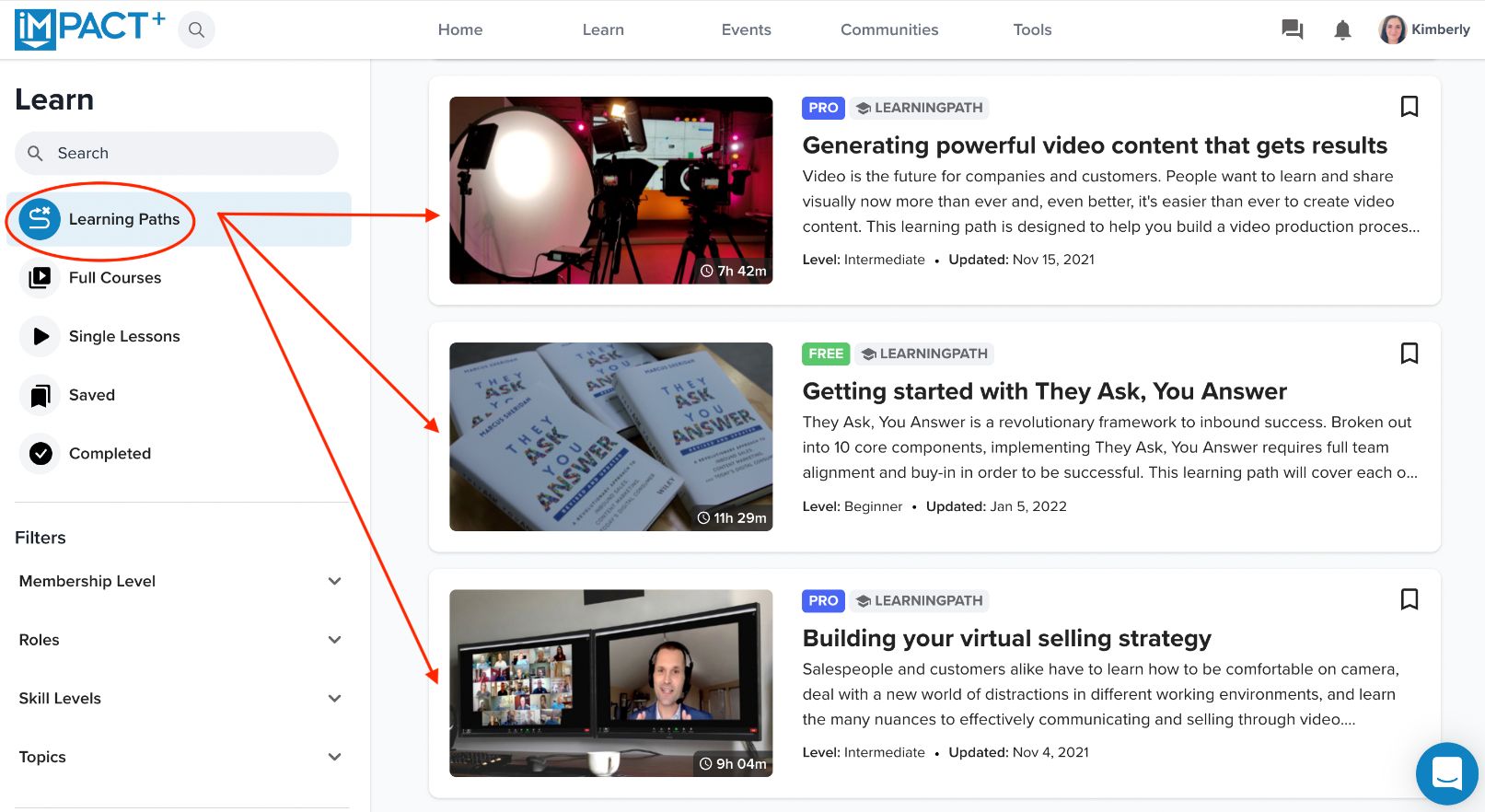Click the PRO badge on virtual selling card
This screenshot has width=1485, height=812.
tap(823, 600)
